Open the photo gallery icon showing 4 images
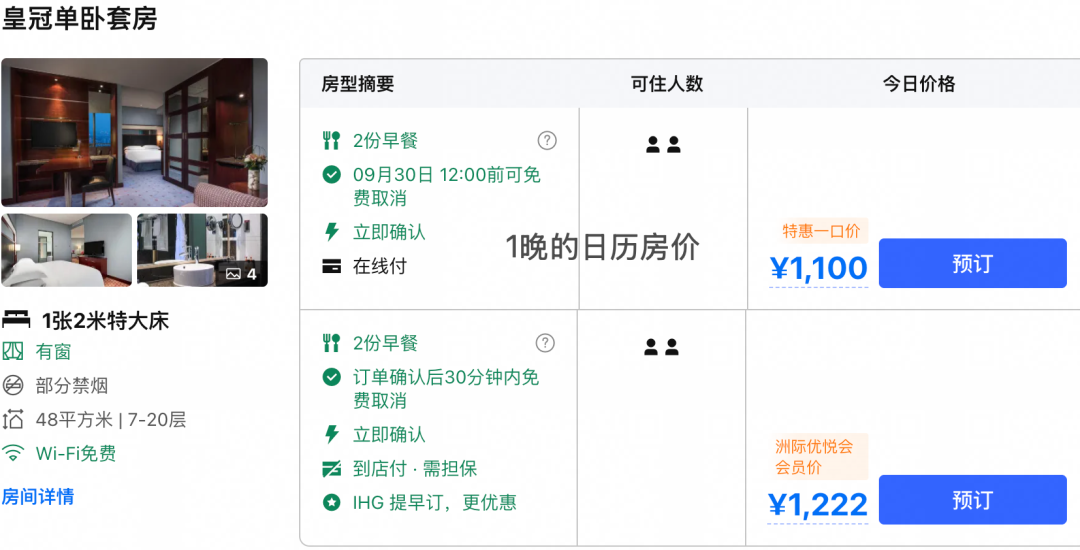This screenshot has width=1080, height=550. (x=241, y=274)
